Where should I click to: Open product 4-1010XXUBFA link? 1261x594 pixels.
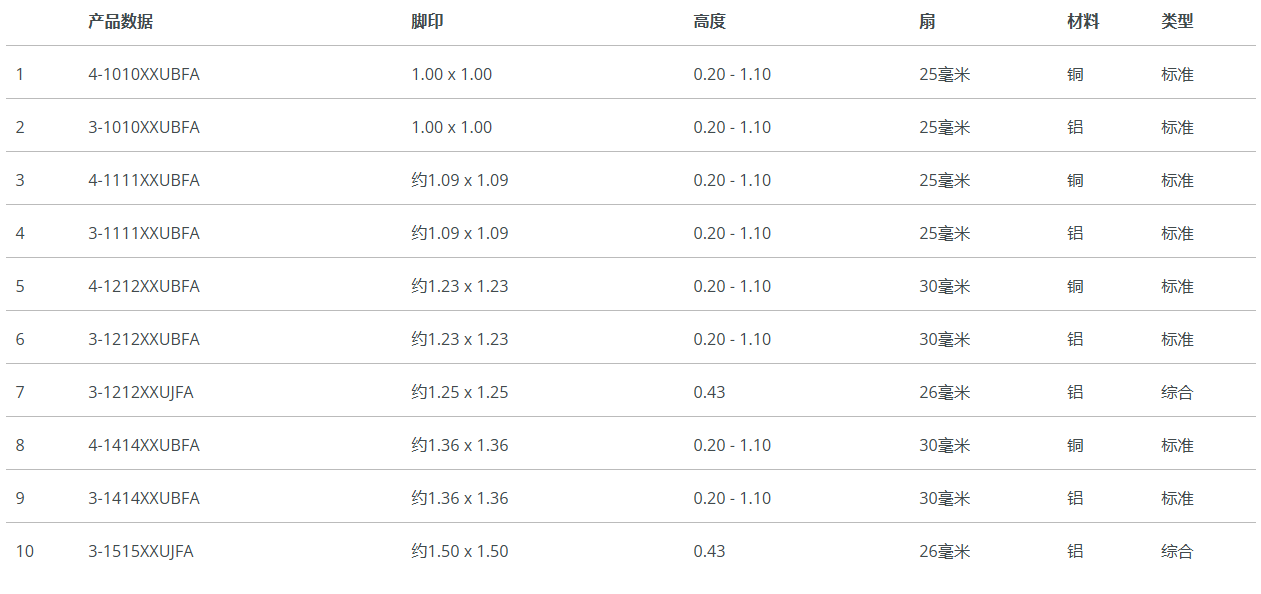point(144,74)
